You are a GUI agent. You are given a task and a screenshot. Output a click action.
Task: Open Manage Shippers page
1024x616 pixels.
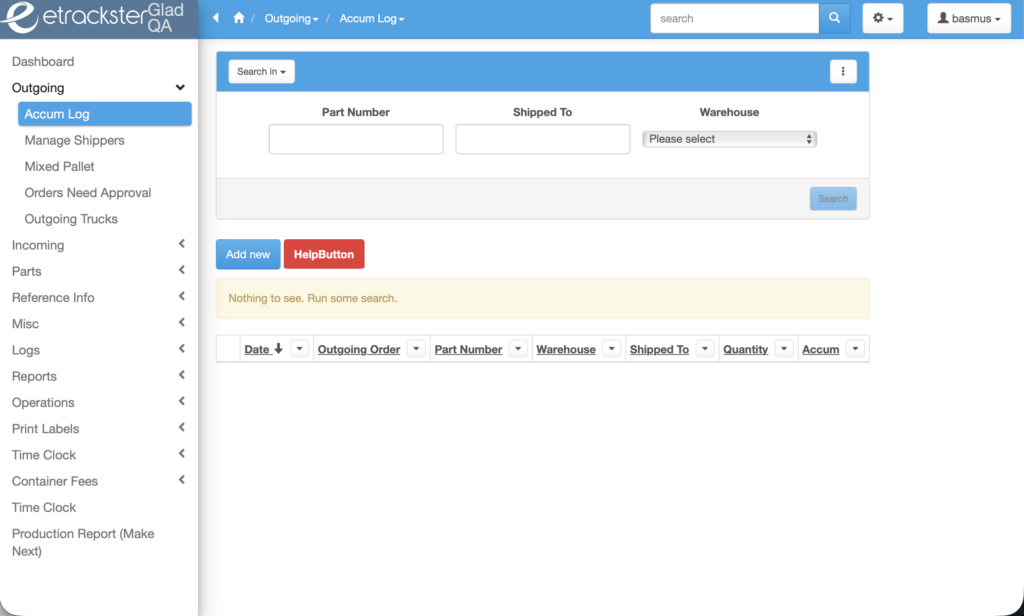75,140
